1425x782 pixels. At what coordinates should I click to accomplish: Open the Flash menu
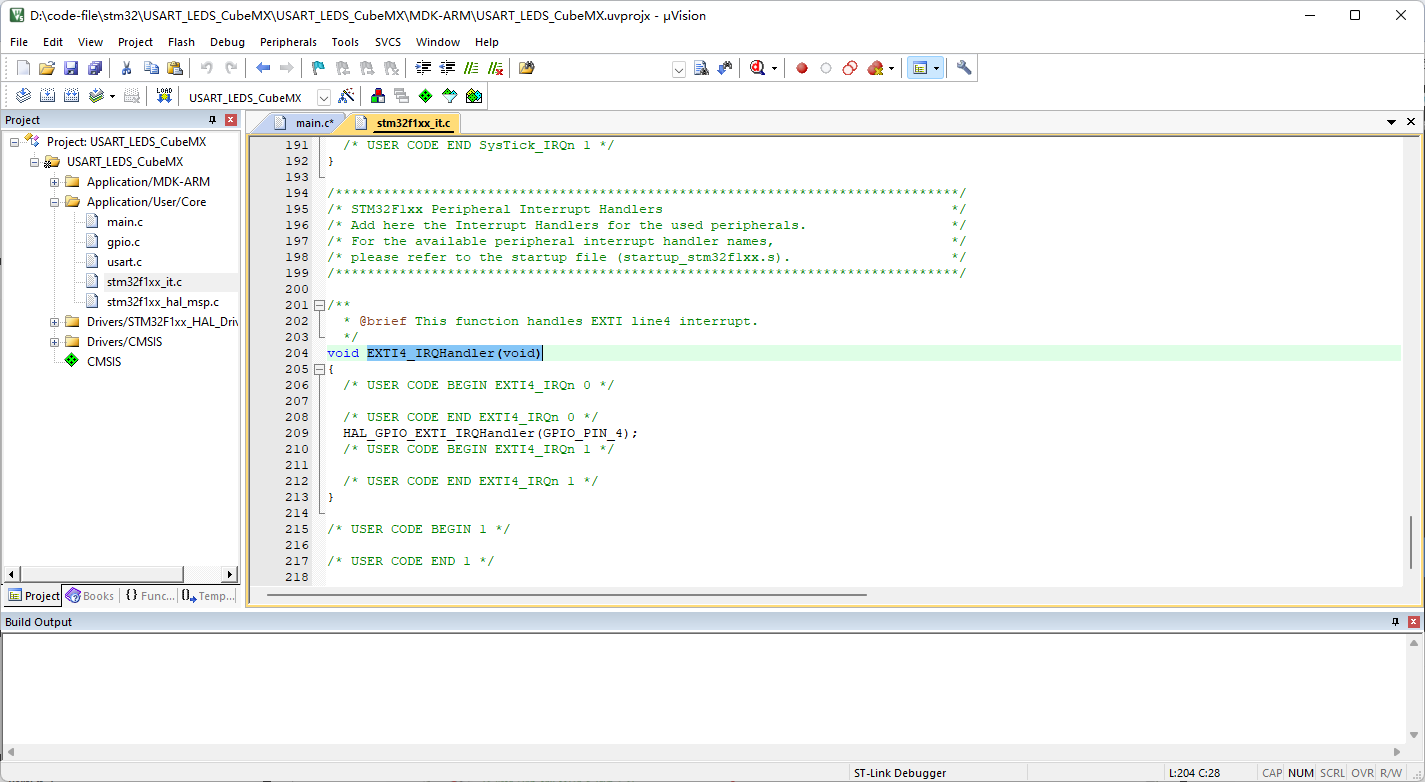pos(181,42)
